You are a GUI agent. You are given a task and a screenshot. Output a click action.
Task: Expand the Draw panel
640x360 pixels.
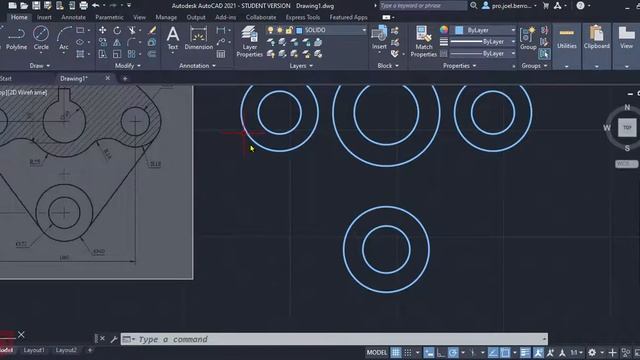point(40,65)
